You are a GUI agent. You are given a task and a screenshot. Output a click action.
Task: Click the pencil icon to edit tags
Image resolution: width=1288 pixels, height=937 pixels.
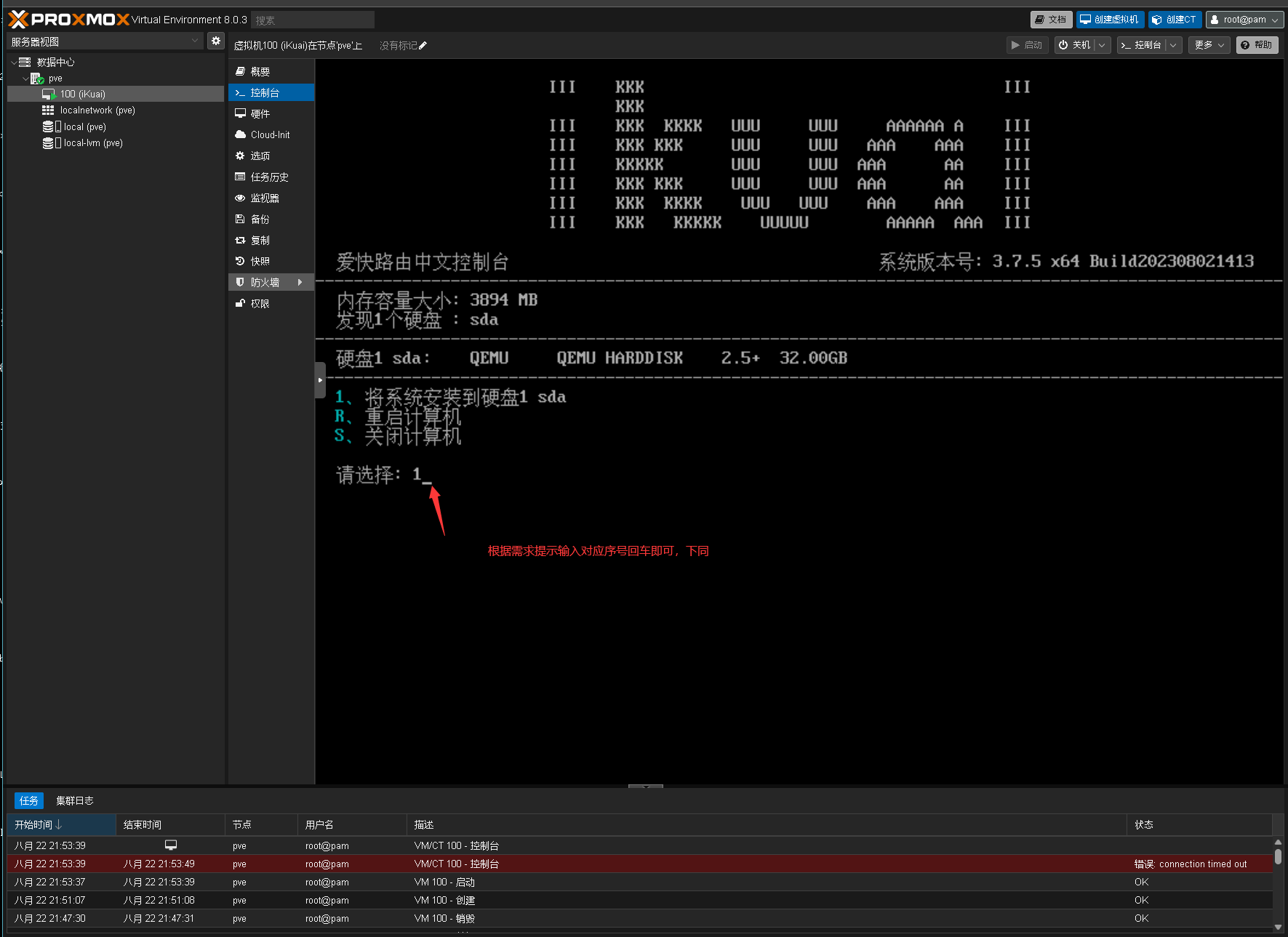click(x=423, y=46)
